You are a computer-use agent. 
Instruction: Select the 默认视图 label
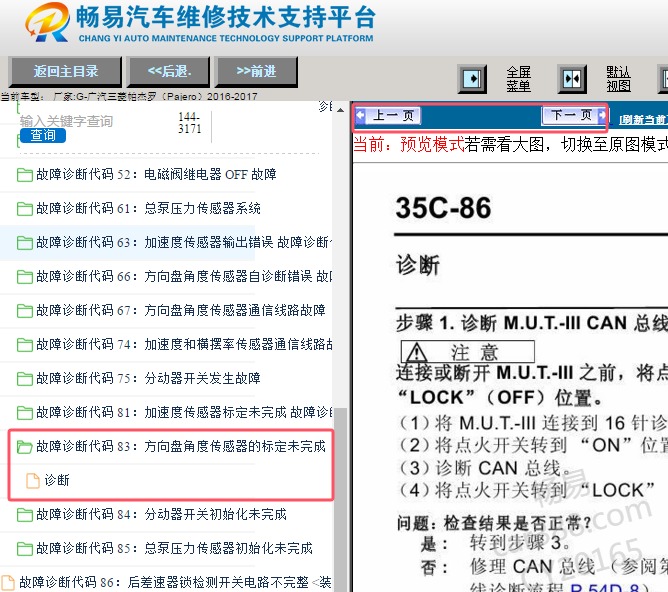[x=619, y=79]
